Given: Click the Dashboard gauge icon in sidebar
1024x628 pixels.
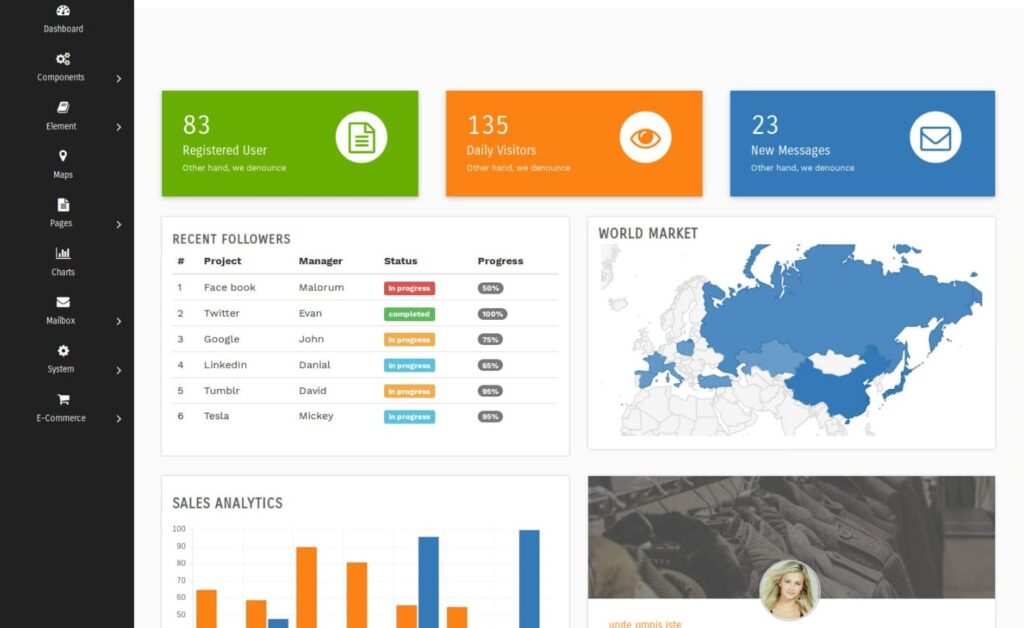Looking at the screenshot, I should [x=63, y=11].
